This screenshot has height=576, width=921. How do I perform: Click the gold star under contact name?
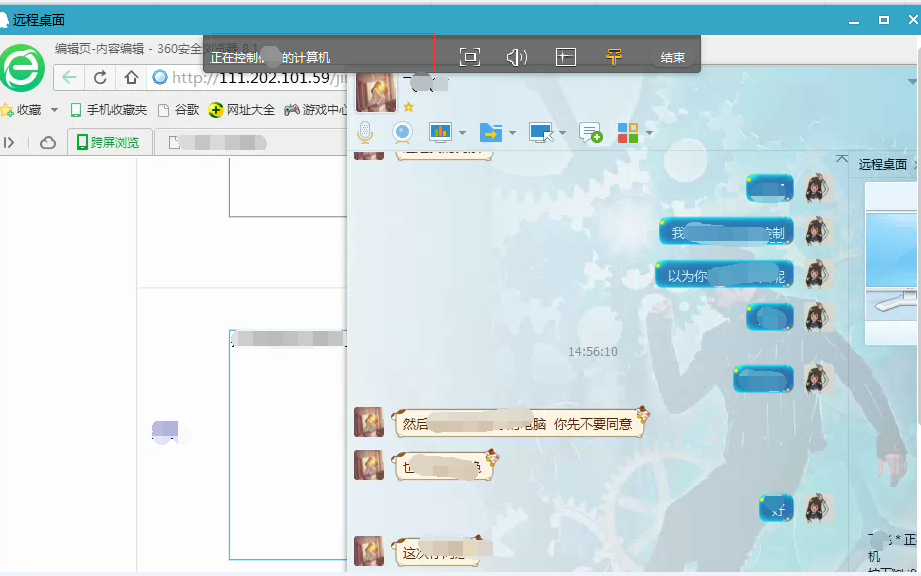pos(409,107)
